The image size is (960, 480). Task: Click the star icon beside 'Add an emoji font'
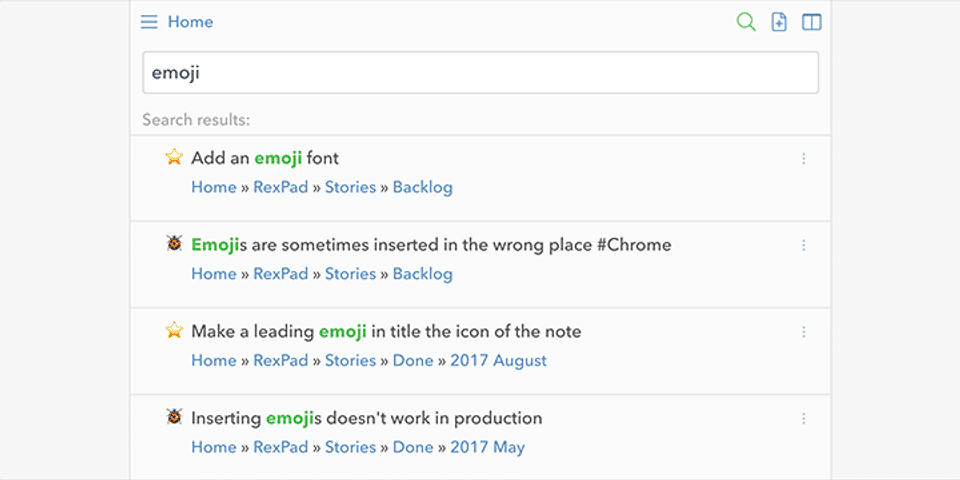pos(174,157)
